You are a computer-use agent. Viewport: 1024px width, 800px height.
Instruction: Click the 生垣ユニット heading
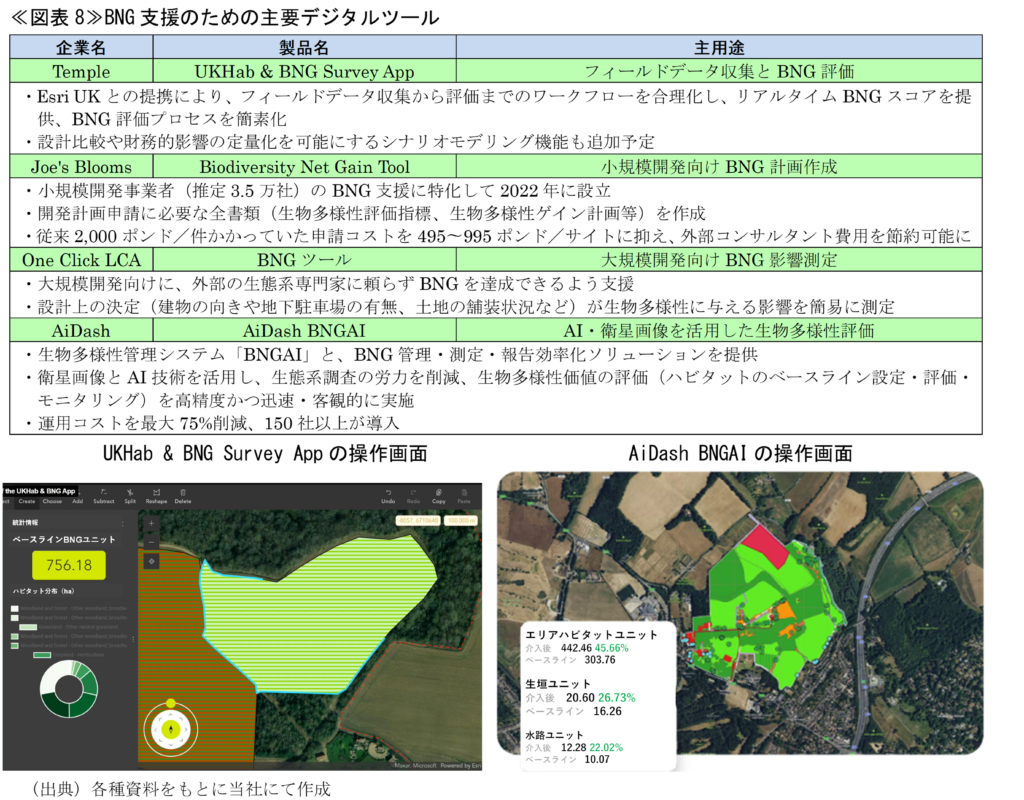click(x=558, y=684)
